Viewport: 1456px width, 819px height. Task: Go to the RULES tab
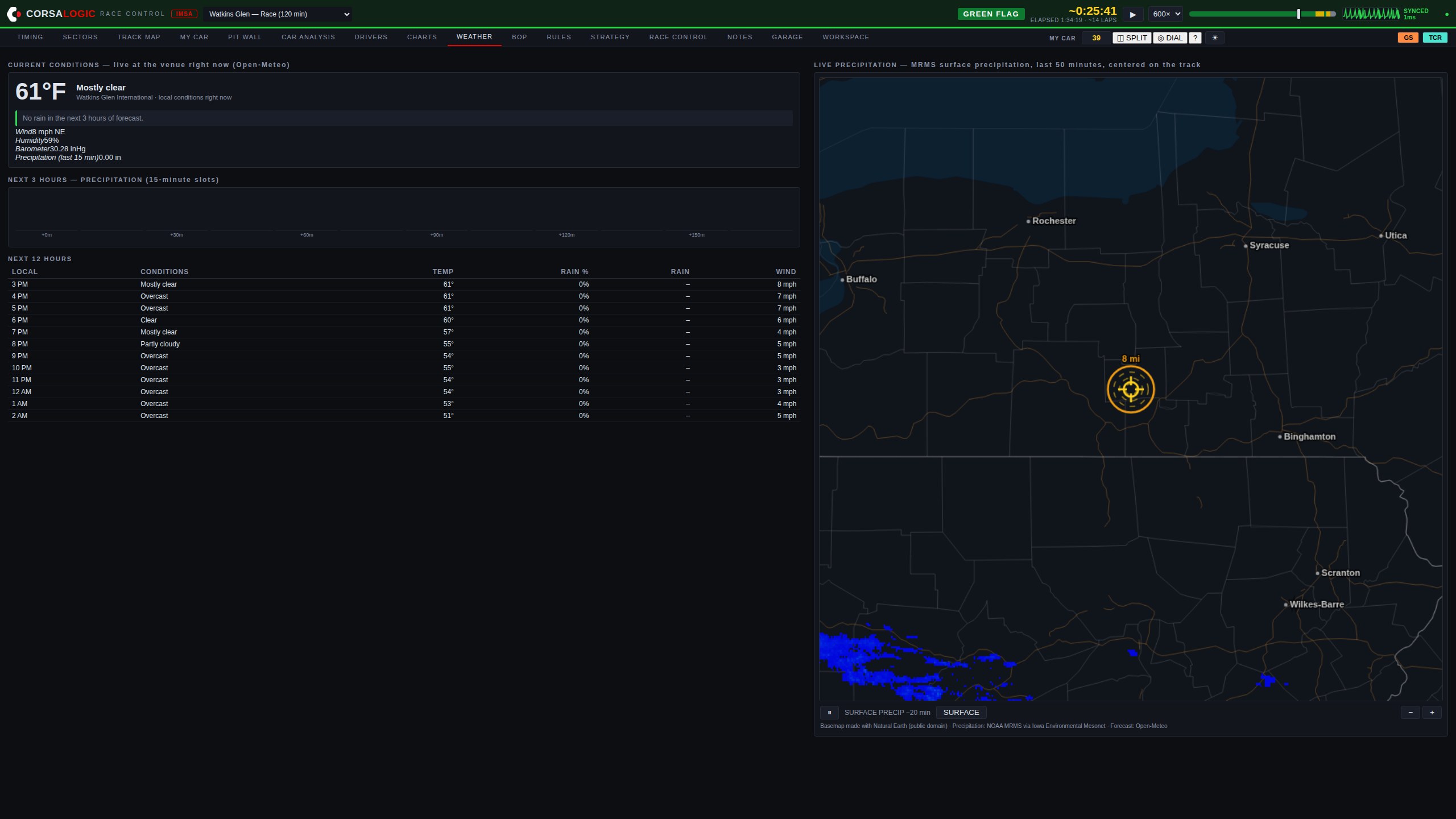click(x=559, y=37)
